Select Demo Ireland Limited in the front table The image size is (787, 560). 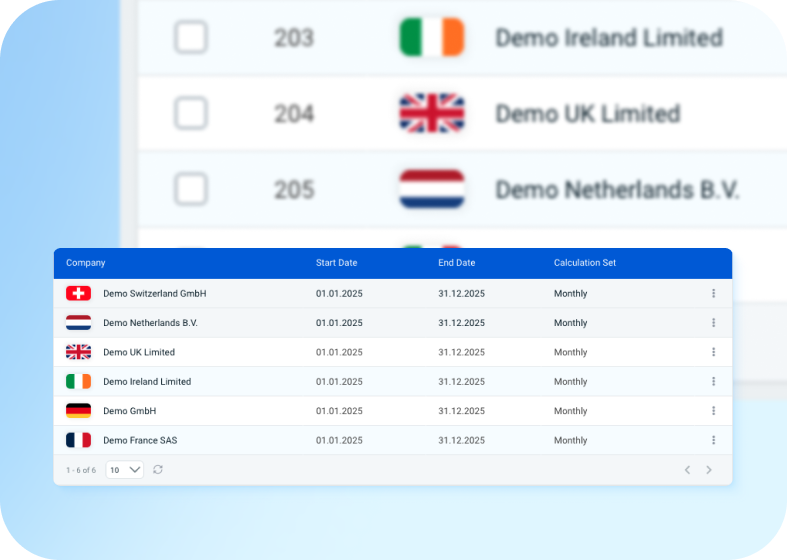click(147, 381)
